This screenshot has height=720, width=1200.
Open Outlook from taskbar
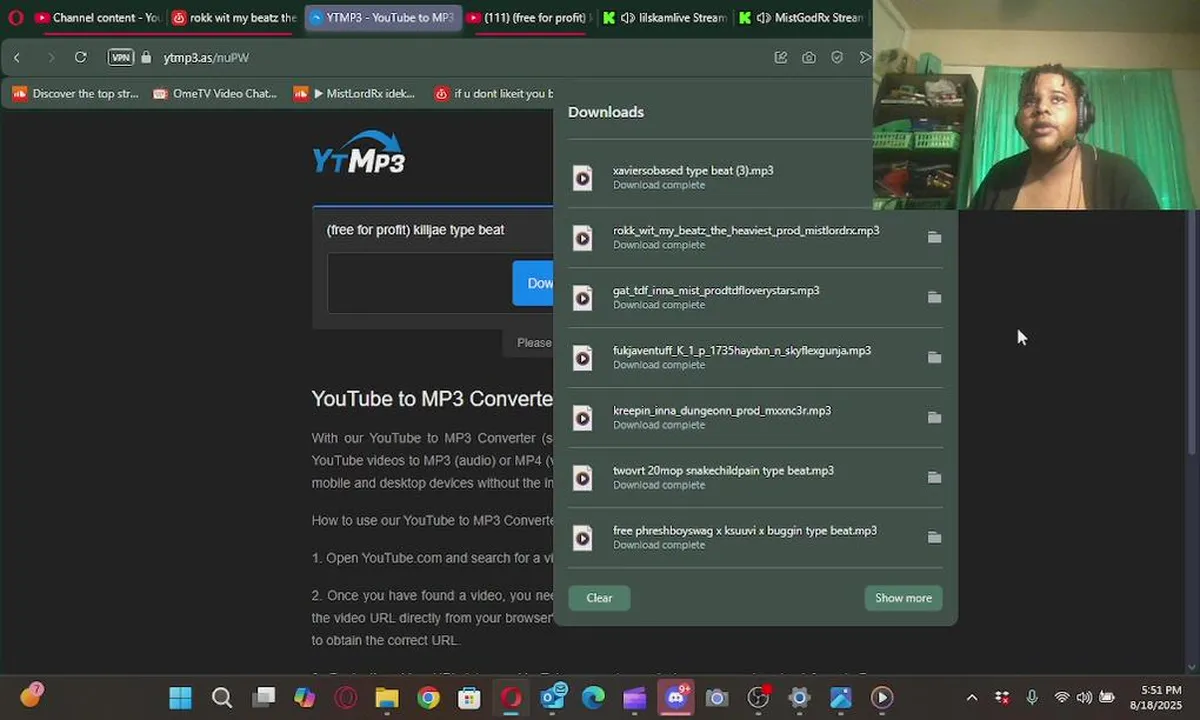point(553,697)
